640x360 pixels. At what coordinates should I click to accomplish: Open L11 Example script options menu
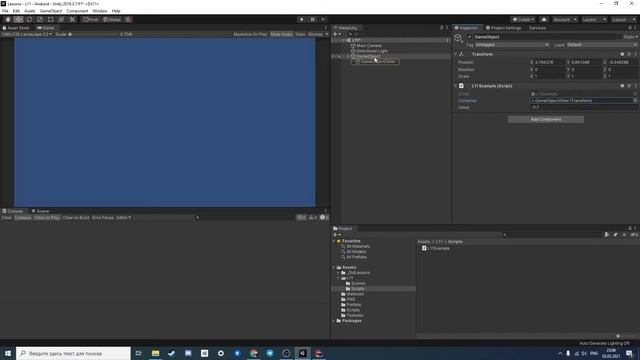click(635, 86)
